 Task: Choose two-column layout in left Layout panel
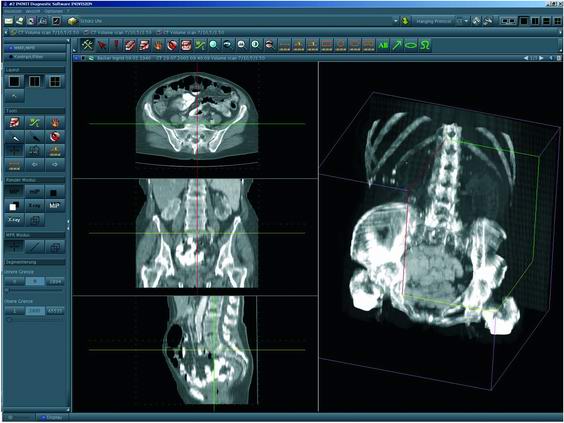(35, 81)
